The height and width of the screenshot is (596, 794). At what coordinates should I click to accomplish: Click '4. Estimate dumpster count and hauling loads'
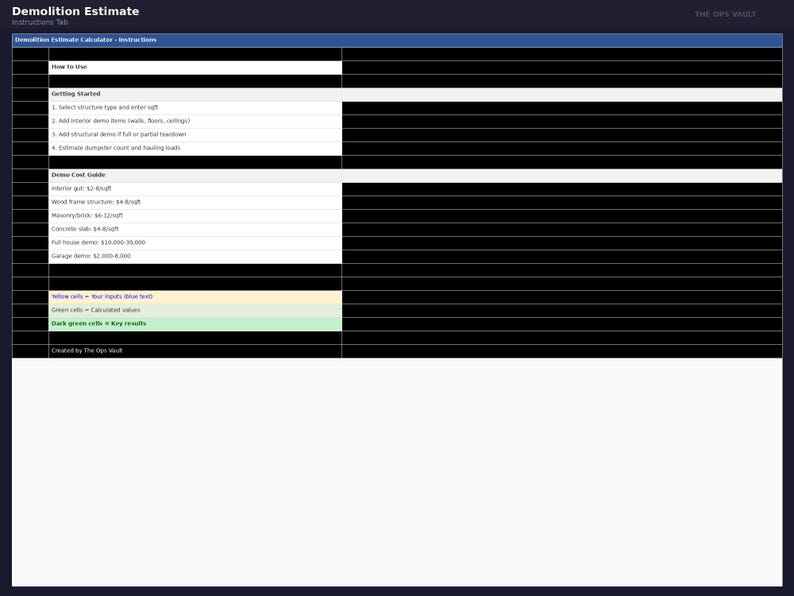(195, 148)
